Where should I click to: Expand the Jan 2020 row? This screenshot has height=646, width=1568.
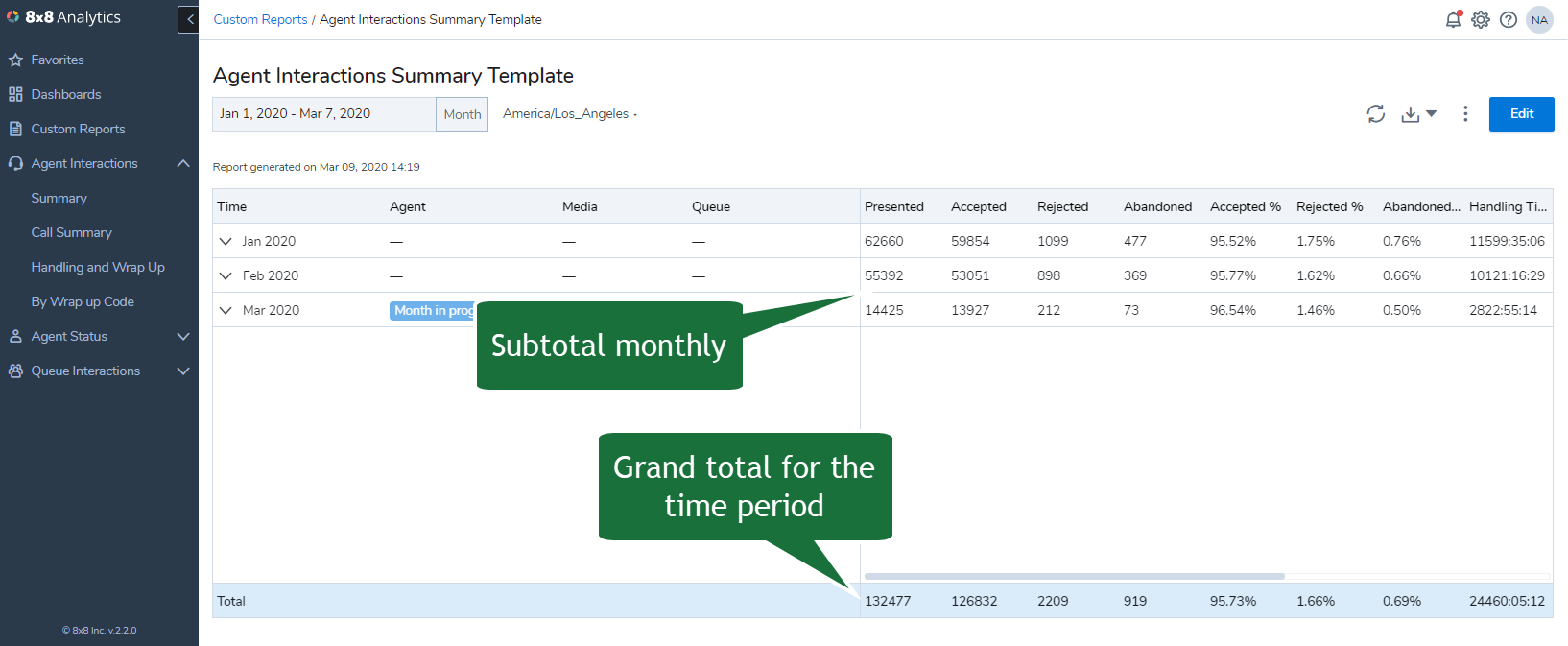tap(226, 241)
